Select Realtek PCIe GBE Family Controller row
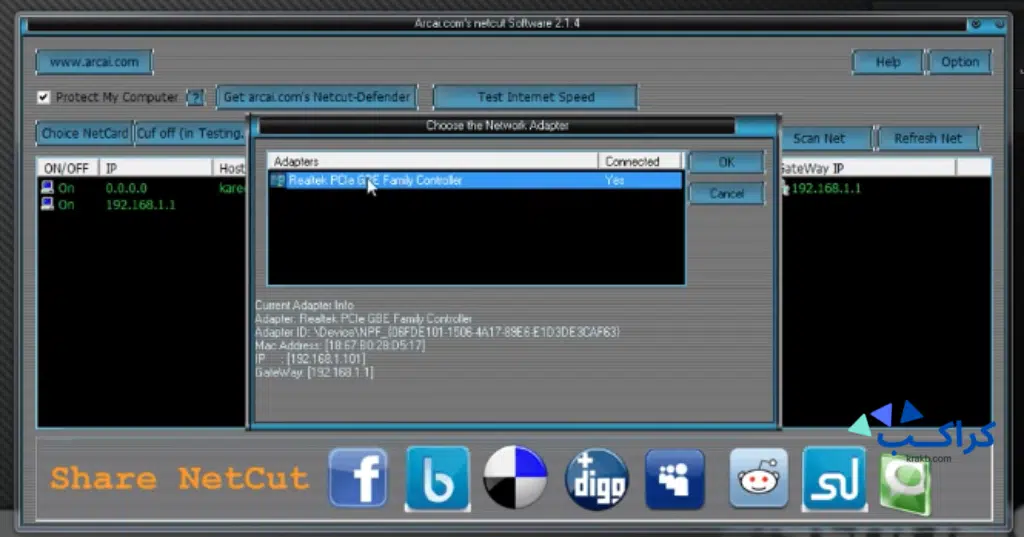The width and height of the screenshot is (1024, 537). click(x=475, y=180)
